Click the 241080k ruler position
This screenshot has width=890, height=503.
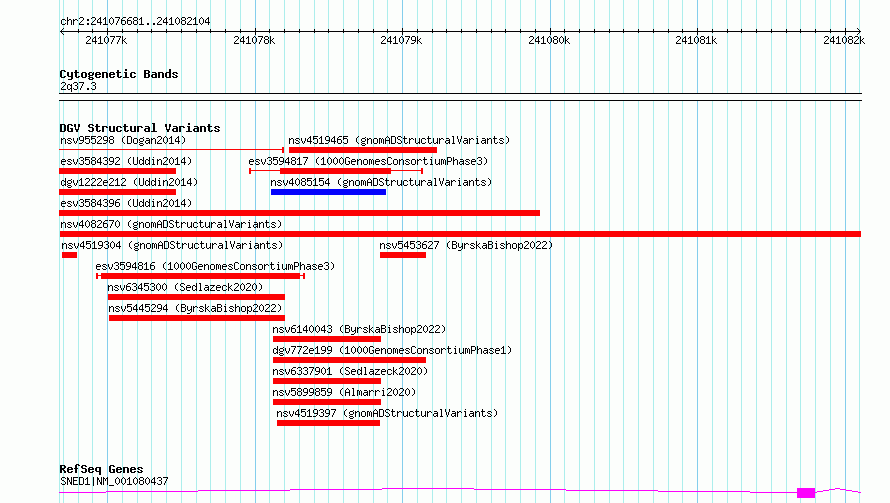[549, 40]
